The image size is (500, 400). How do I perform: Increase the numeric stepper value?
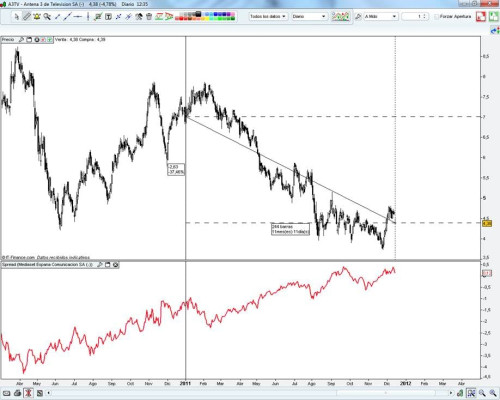(x=424, y=15)
